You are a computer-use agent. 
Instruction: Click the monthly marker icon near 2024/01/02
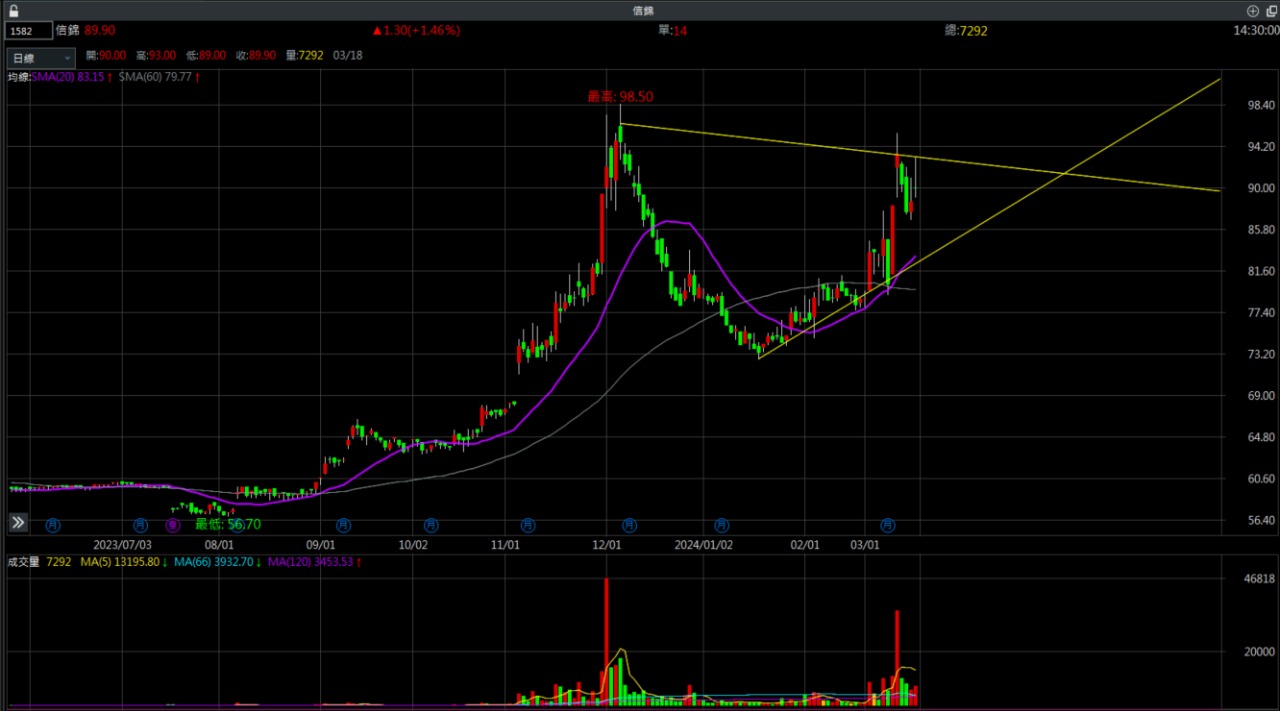tap(721, 525)
